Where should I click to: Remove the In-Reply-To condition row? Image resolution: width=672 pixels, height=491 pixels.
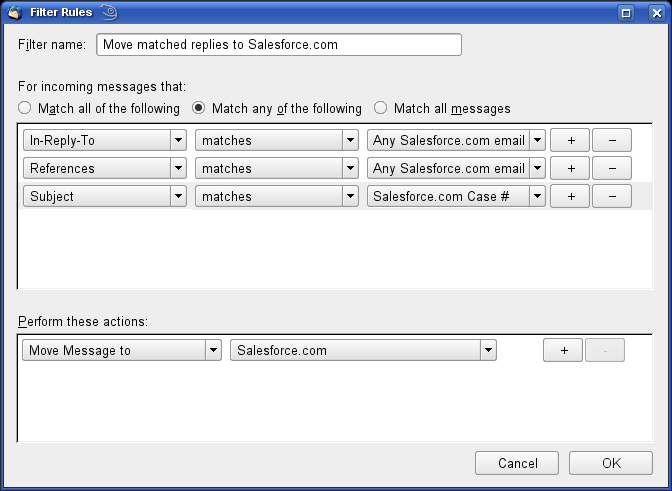point(612,140)
